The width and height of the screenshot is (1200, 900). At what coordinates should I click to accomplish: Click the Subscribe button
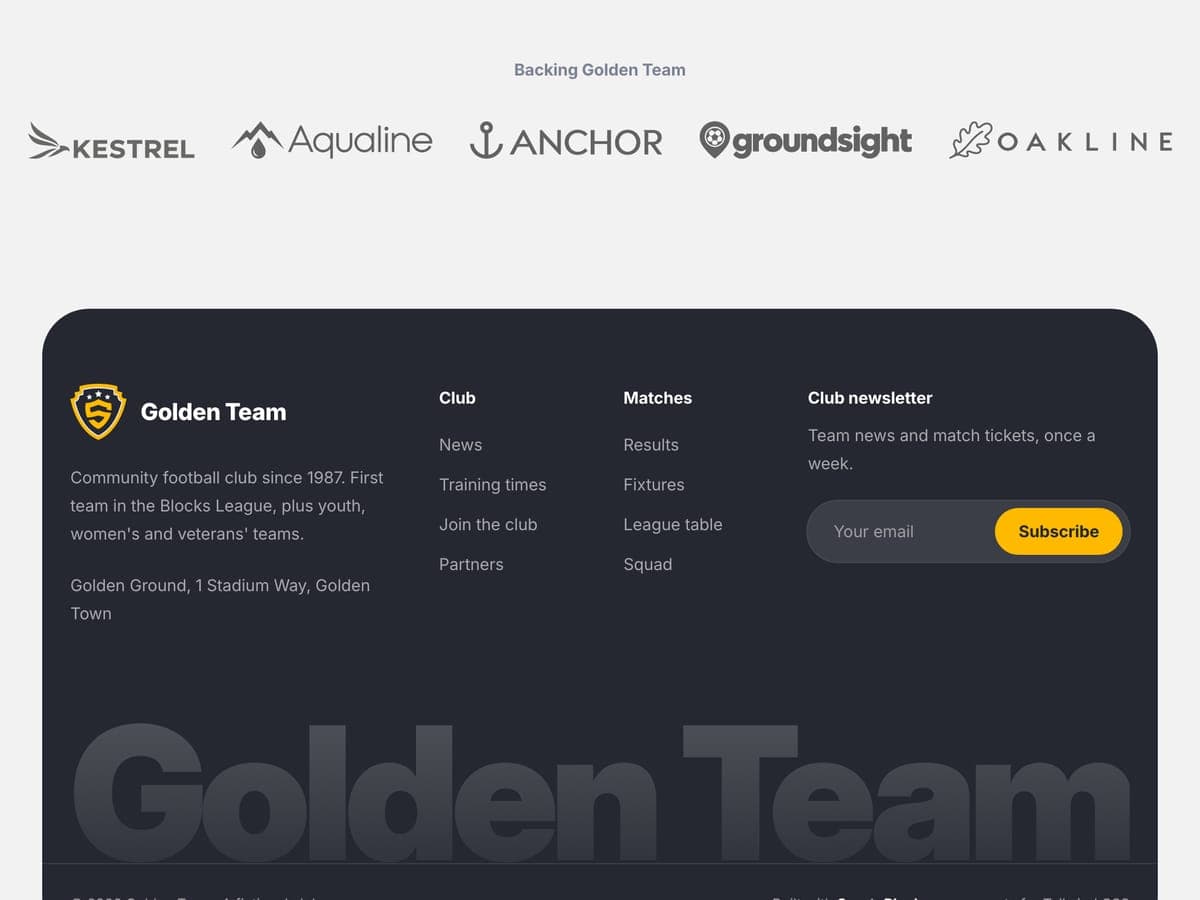coord(1058,531)
